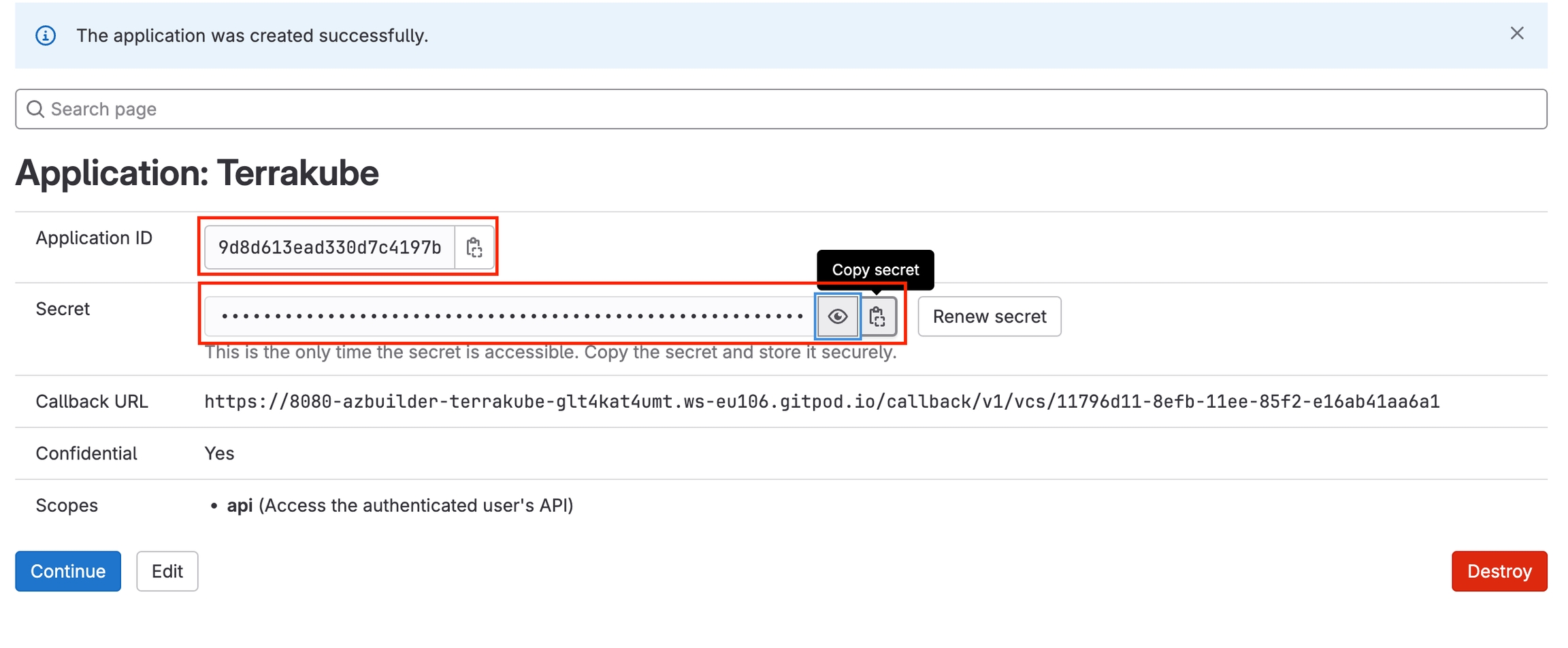The width and height of the screenshot is (1568, 648).
Task: Click the Continue button
Action: (x=68, y=571)
